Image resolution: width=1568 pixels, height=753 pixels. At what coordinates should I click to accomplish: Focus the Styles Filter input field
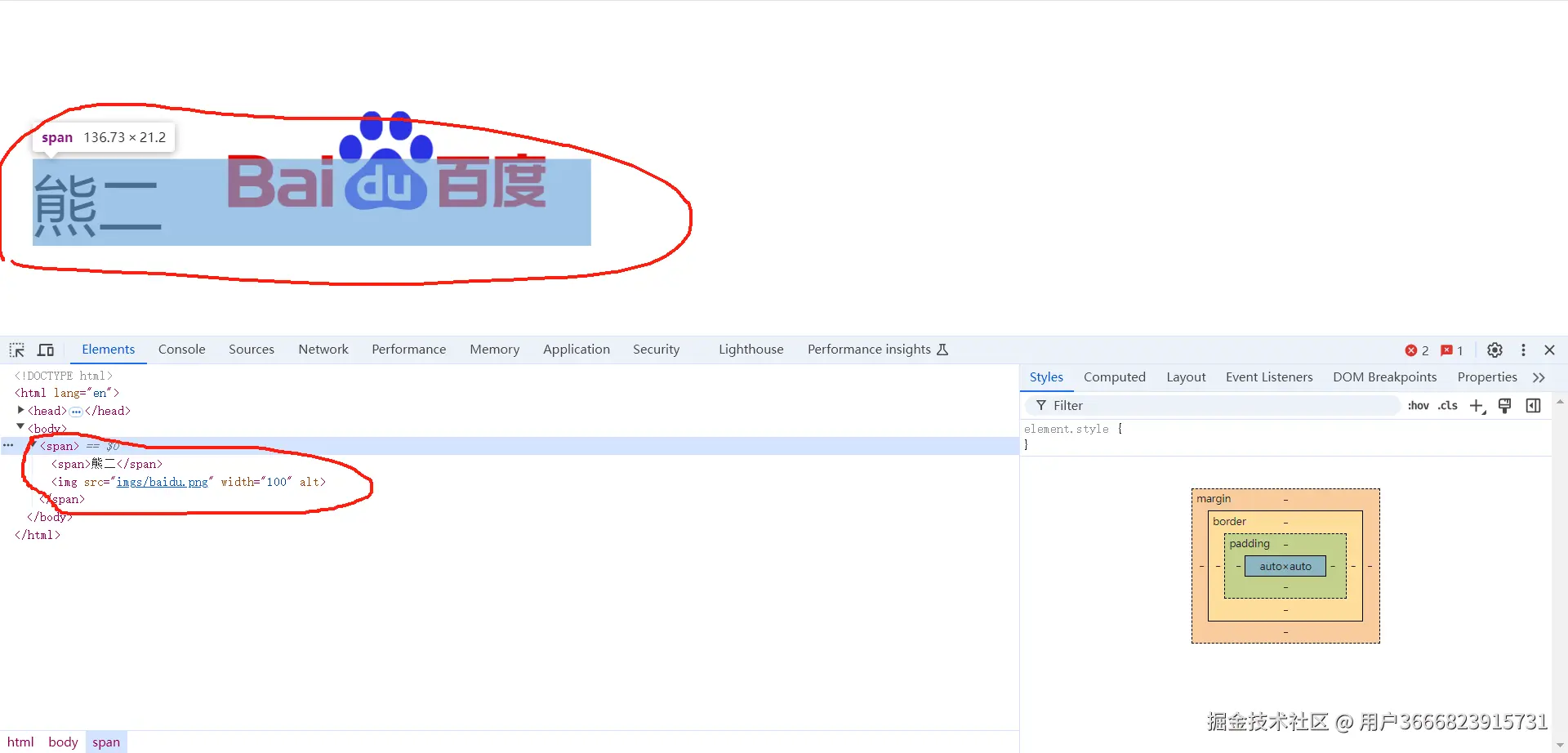(x=1212, y=406)
